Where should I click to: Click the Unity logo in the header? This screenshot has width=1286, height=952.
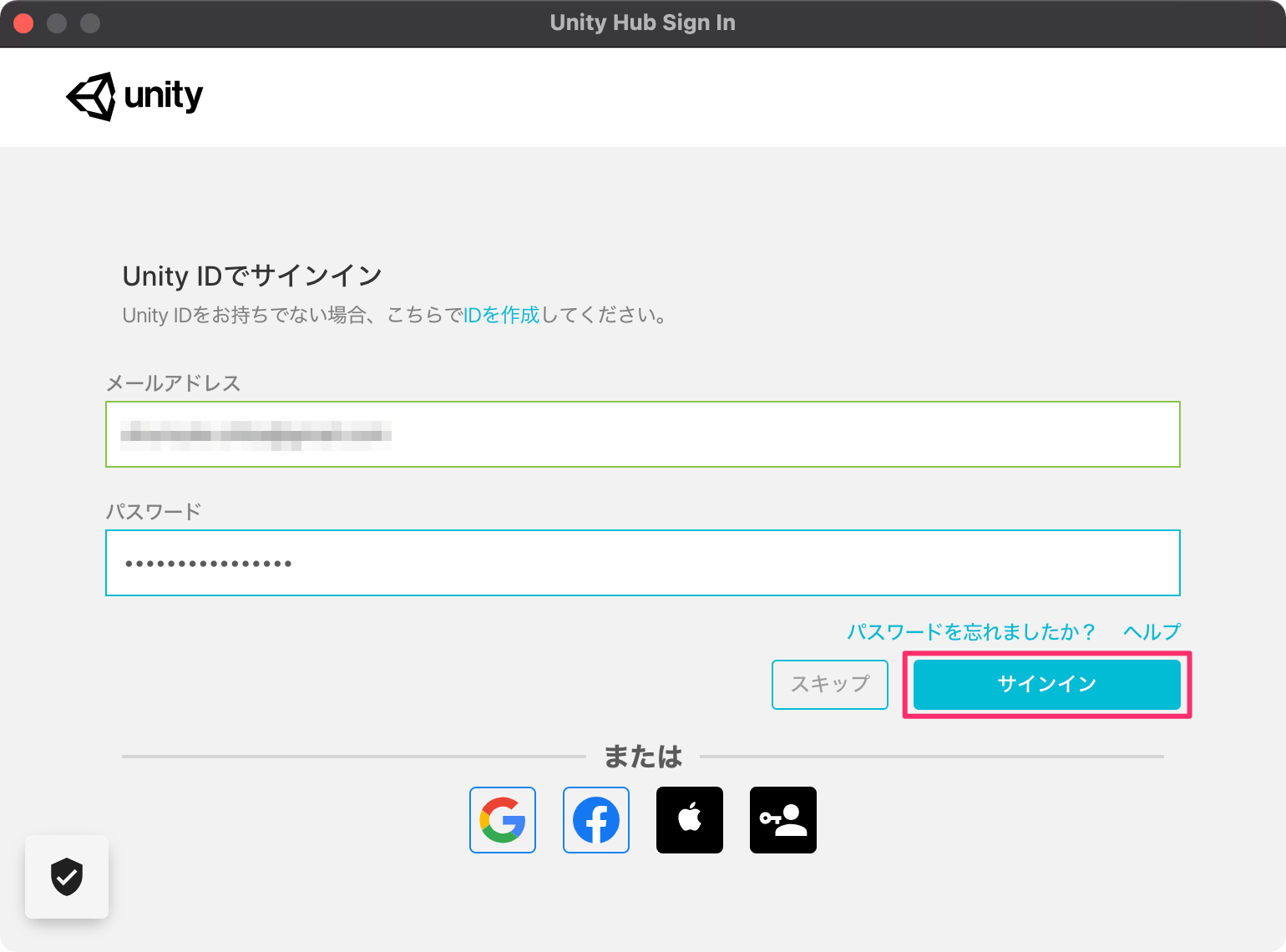click(x=134, y=96)
